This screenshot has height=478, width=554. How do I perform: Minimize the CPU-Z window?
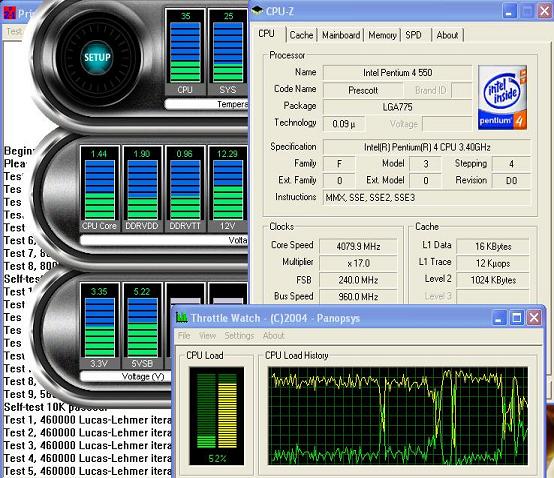click(509, 12)
